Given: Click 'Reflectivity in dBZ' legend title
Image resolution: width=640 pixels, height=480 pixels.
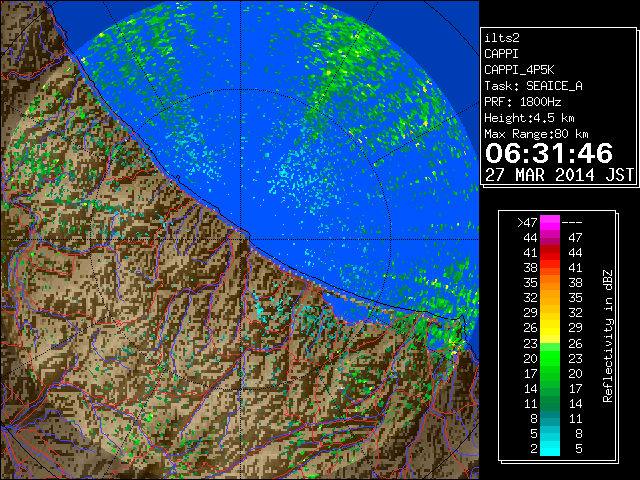Looking at the screenshot, I should pyautogui.click(x=607, y=336).
